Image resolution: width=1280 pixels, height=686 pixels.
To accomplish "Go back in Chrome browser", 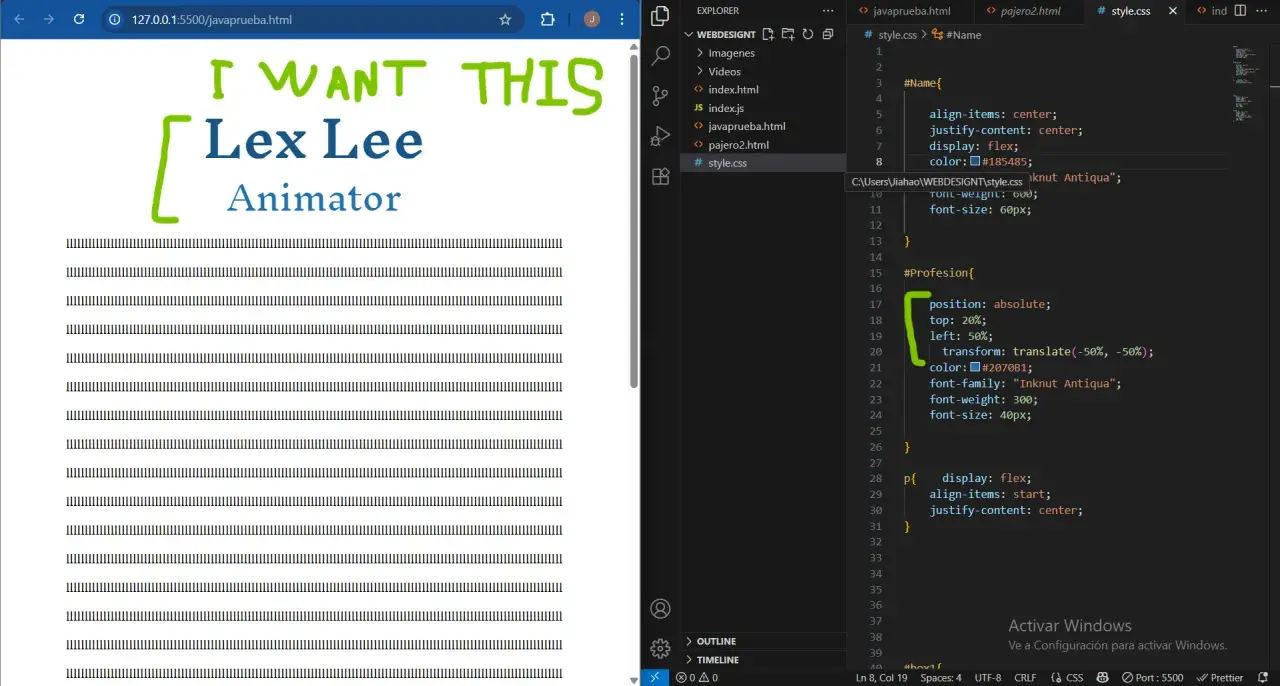I will [x=19, y=19].
